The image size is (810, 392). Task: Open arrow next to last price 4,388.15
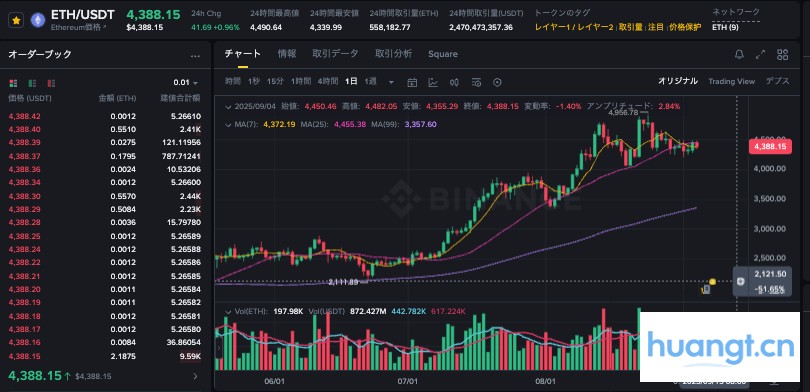pyautogui.click(x=195, y=377)
